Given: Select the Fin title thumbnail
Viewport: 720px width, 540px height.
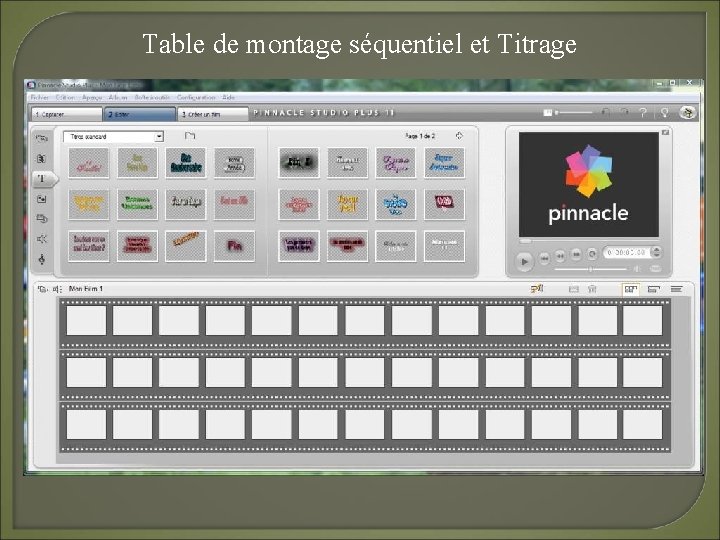Looking at the screenshot, I should pos(234,246).
